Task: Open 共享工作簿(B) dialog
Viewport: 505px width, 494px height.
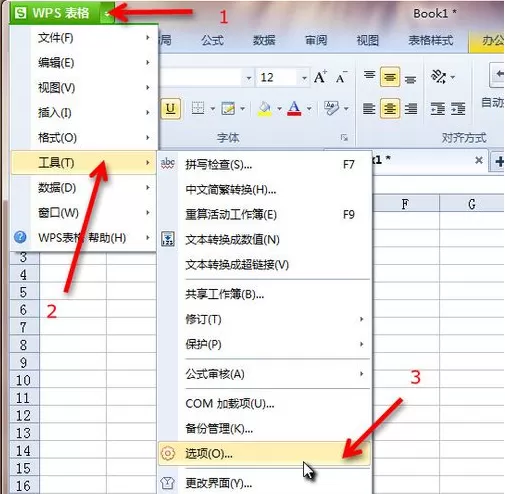Action: (265, 294)
